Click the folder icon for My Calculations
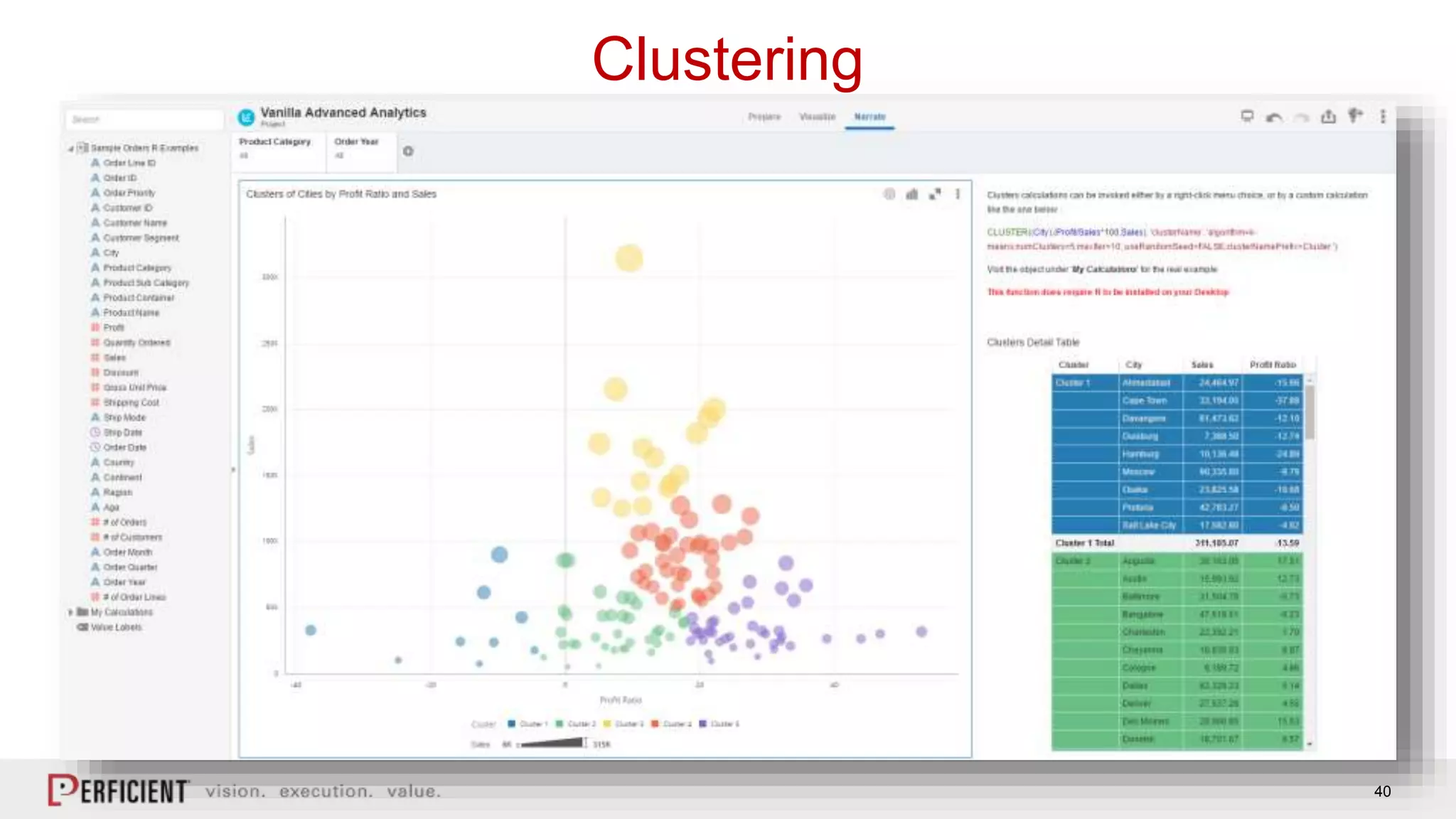1456x819 pixels. pyautogui.click(x=82, y=611)
